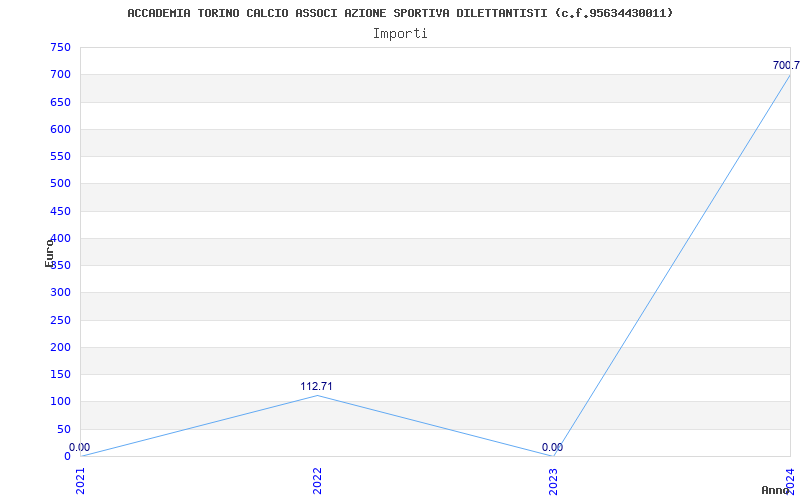Click the 300 y-axis value
The height and width of the screenshot is (500, 800).
[x=60, y=292]
